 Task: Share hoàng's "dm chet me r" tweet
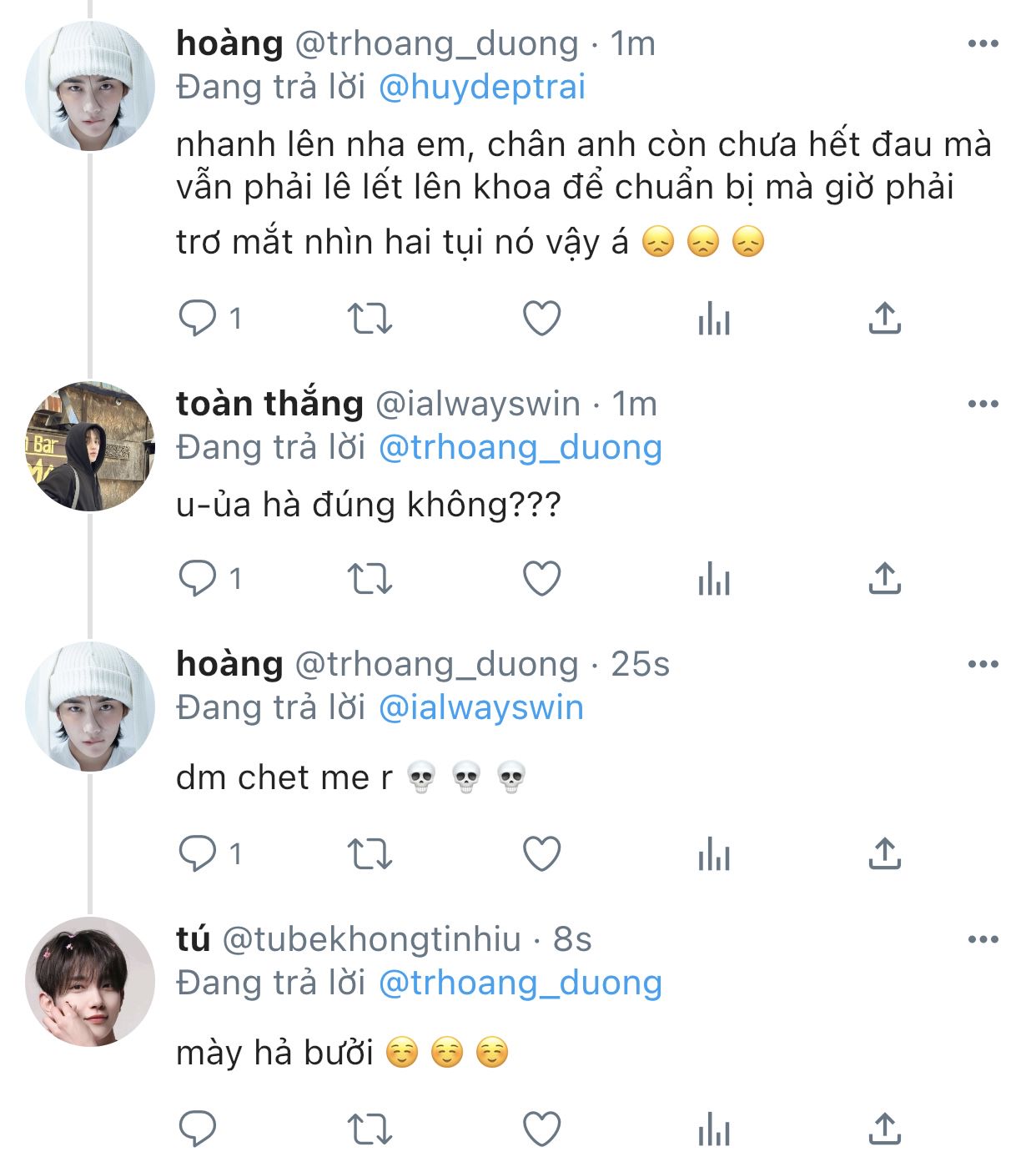click(x=884, y=854)
